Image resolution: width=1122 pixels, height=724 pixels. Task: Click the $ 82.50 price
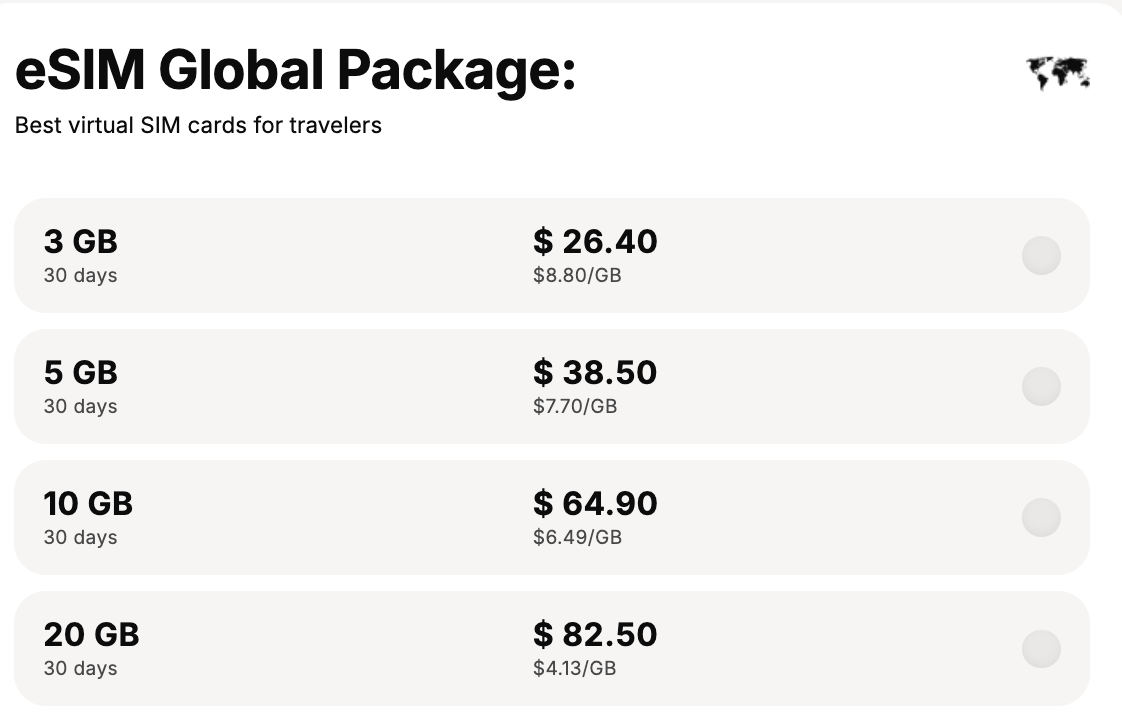[595, 635]
